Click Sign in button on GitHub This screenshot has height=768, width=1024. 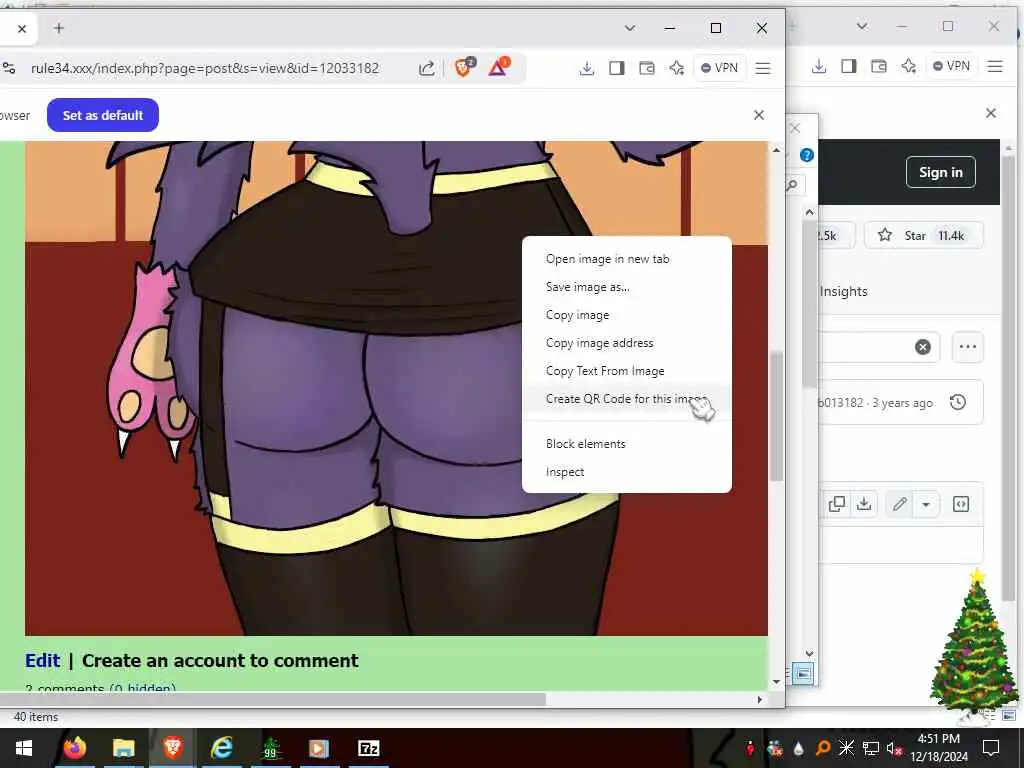[940, 172]
